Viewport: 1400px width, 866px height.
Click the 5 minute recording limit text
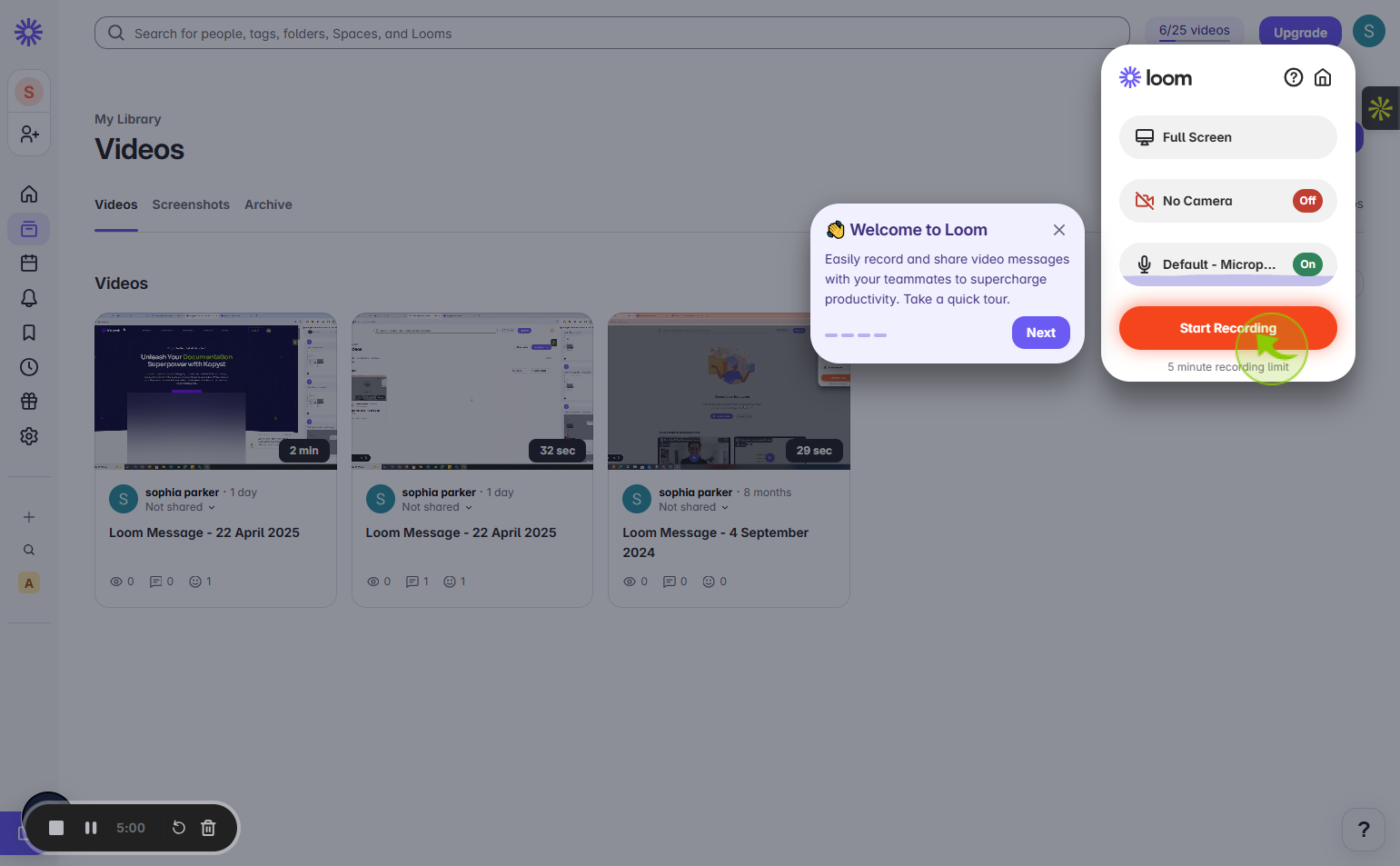[x=1228, y=367]
